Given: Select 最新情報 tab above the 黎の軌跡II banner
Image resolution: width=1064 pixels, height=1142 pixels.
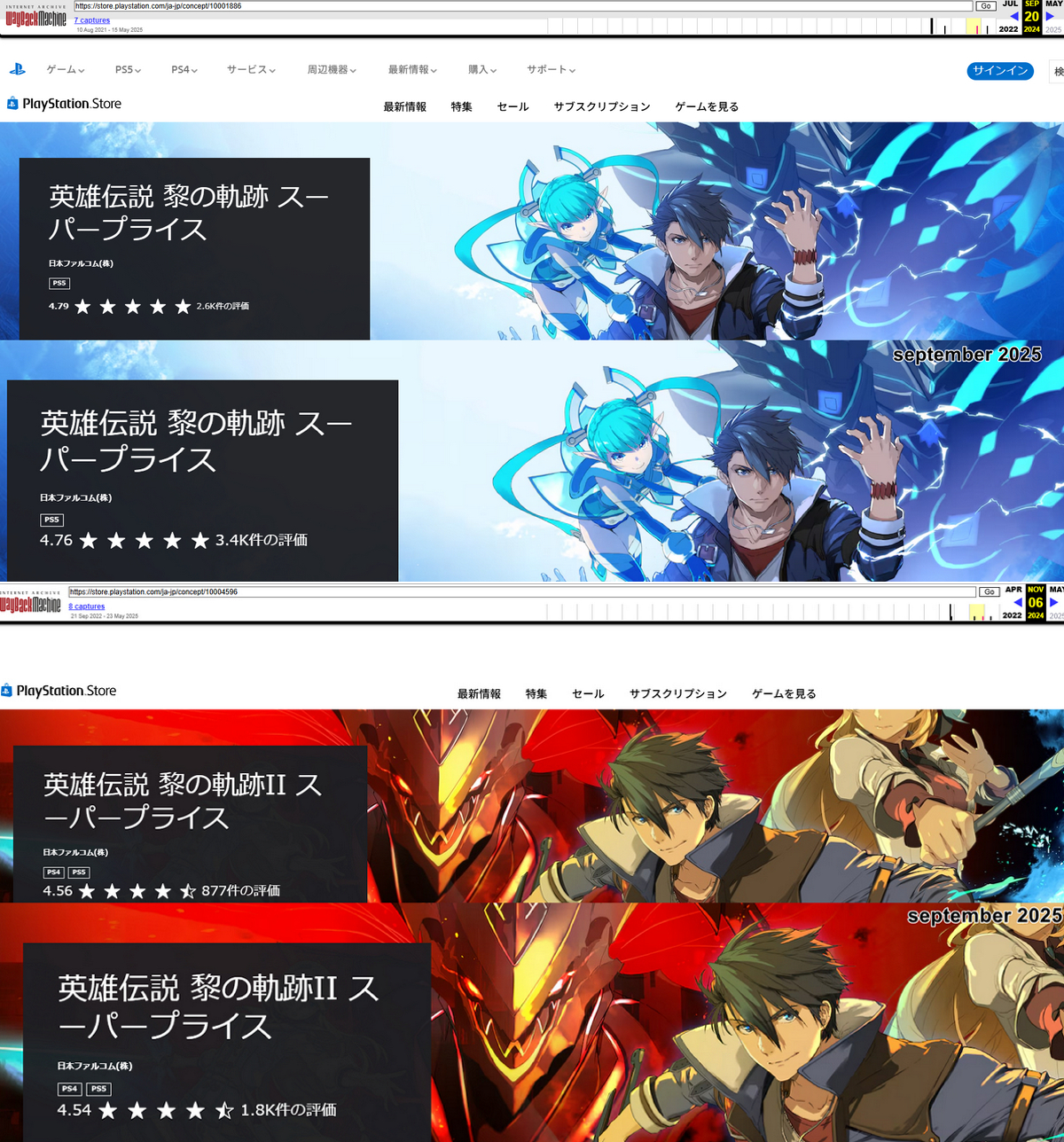Looking at the screenshot, I should point(479,693).
